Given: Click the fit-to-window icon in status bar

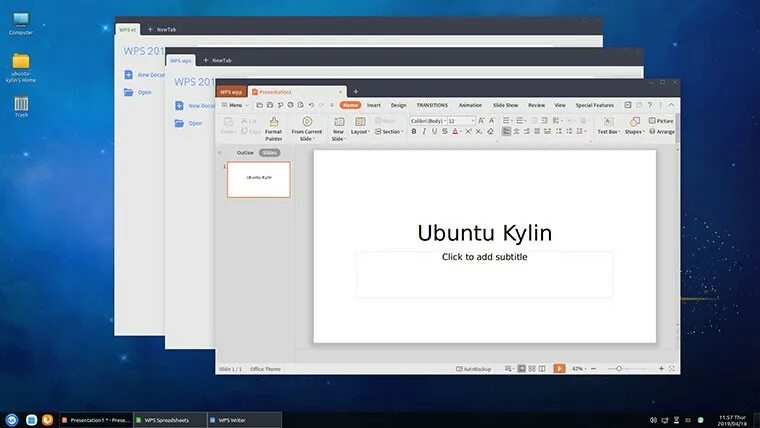Looking at the screenshot, I should (672, 369).
